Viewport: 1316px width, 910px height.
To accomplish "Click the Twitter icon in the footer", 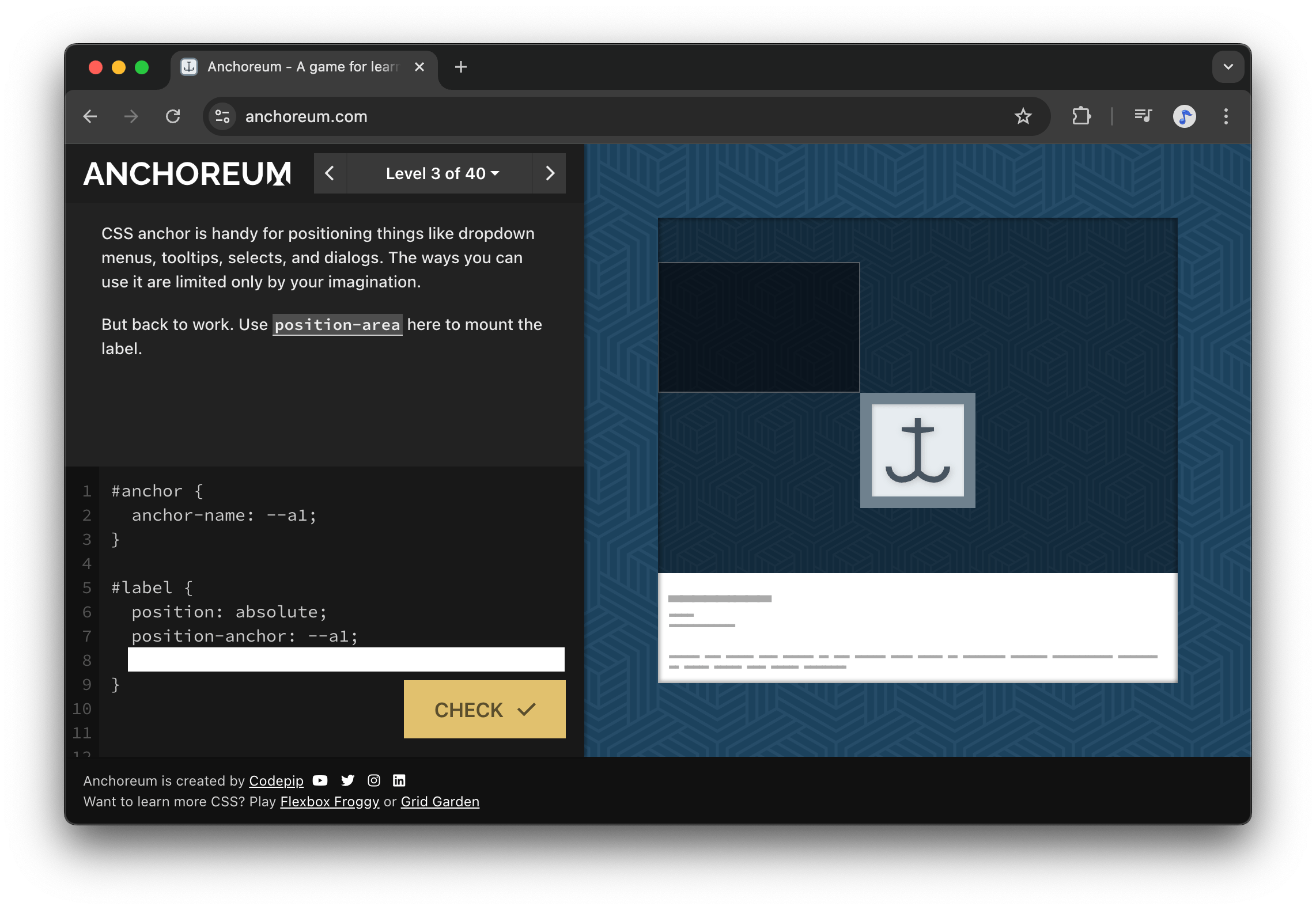I will pyautogui.click(x=347, y=780).
